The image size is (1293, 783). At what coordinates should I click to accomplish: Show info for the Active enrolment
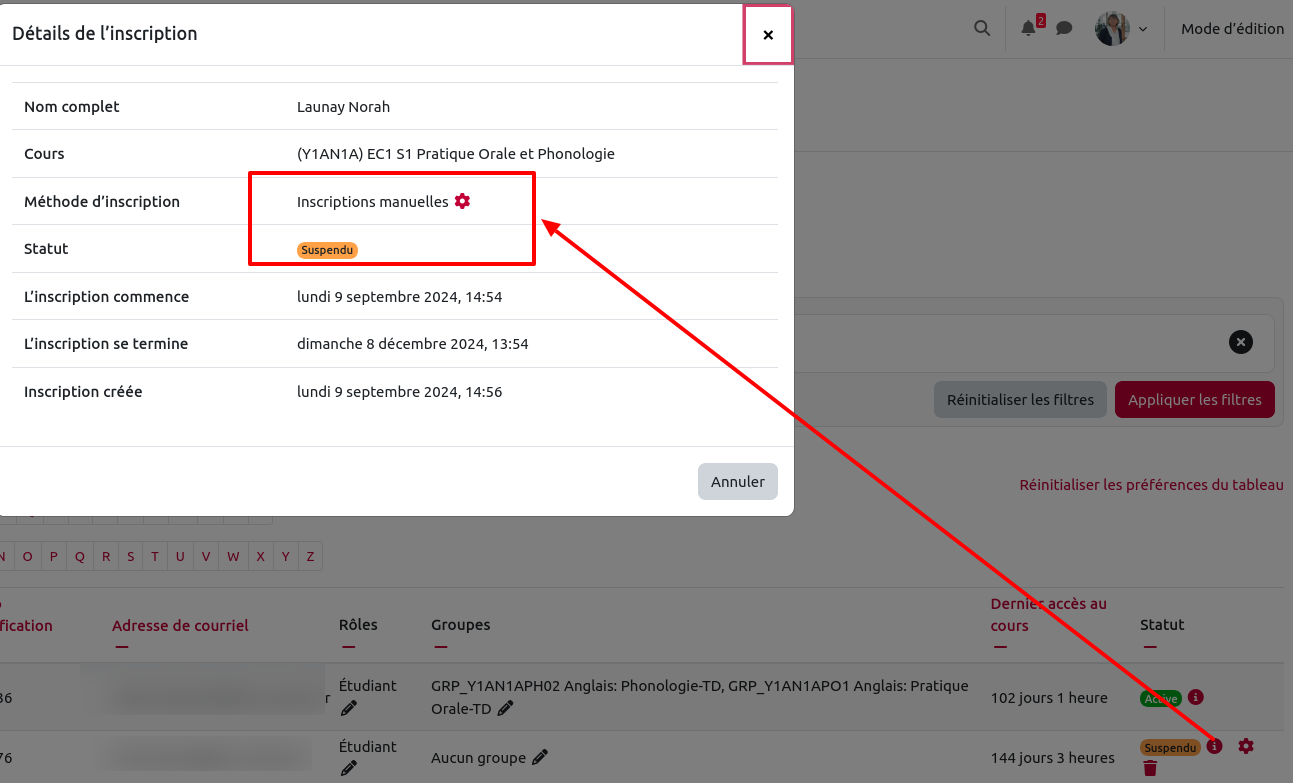pyautogui.click(x=1196, y=697)
